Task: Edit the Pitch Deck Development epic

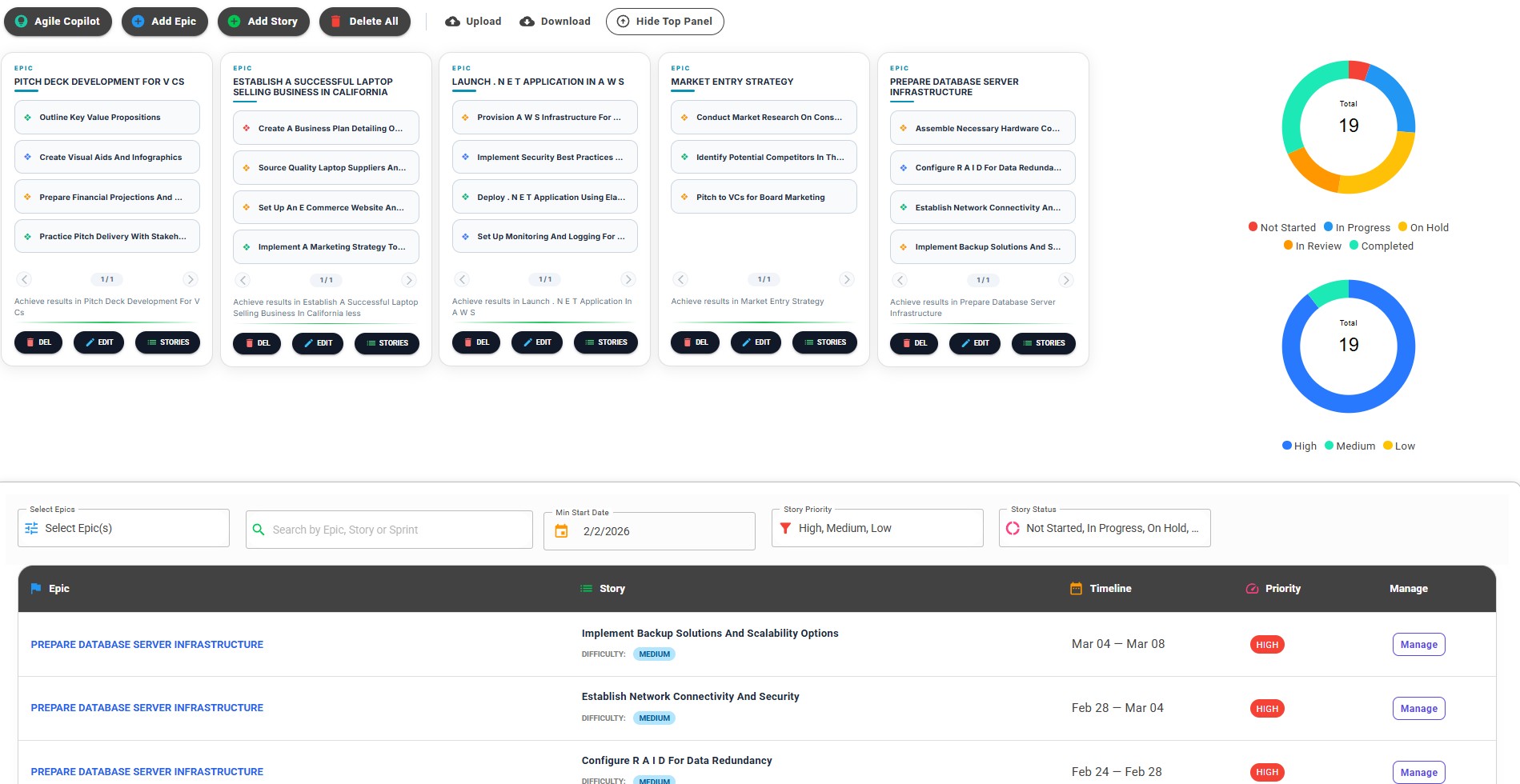Action: (x=98, y=342)
